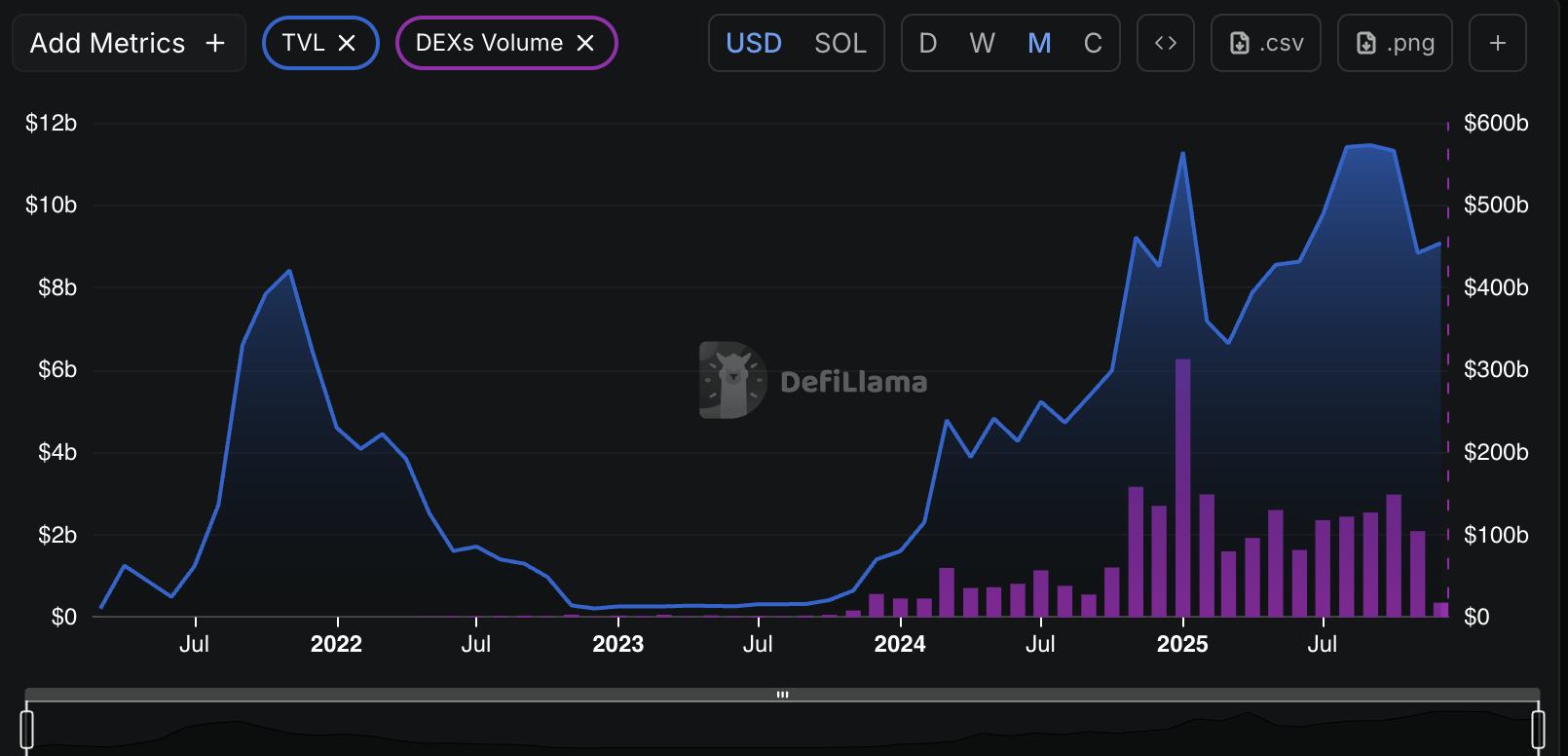Click the range selector top drag bar
Screen dimensions: 1568x756
click(782, 695)
